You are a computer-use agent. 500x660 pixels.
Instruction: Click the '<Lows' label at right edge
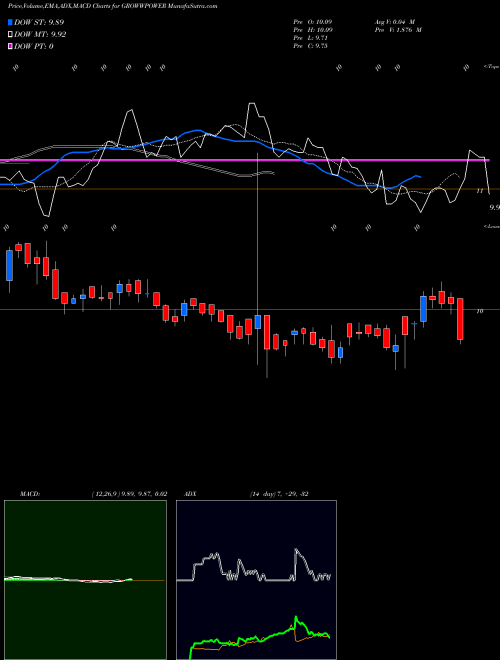(x=491, y=226)
